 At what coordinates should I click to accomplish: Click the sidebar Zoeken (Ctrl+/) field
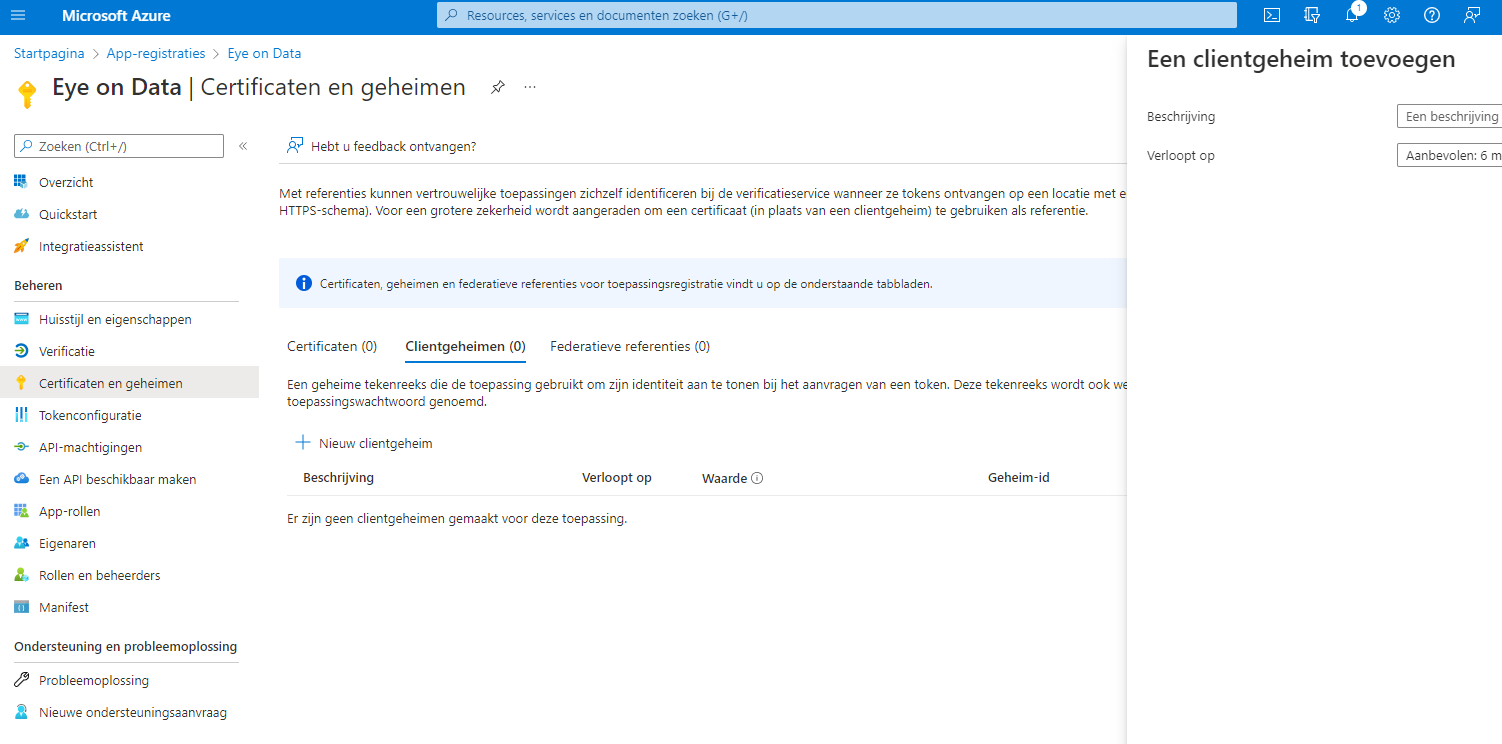(119, 146)
